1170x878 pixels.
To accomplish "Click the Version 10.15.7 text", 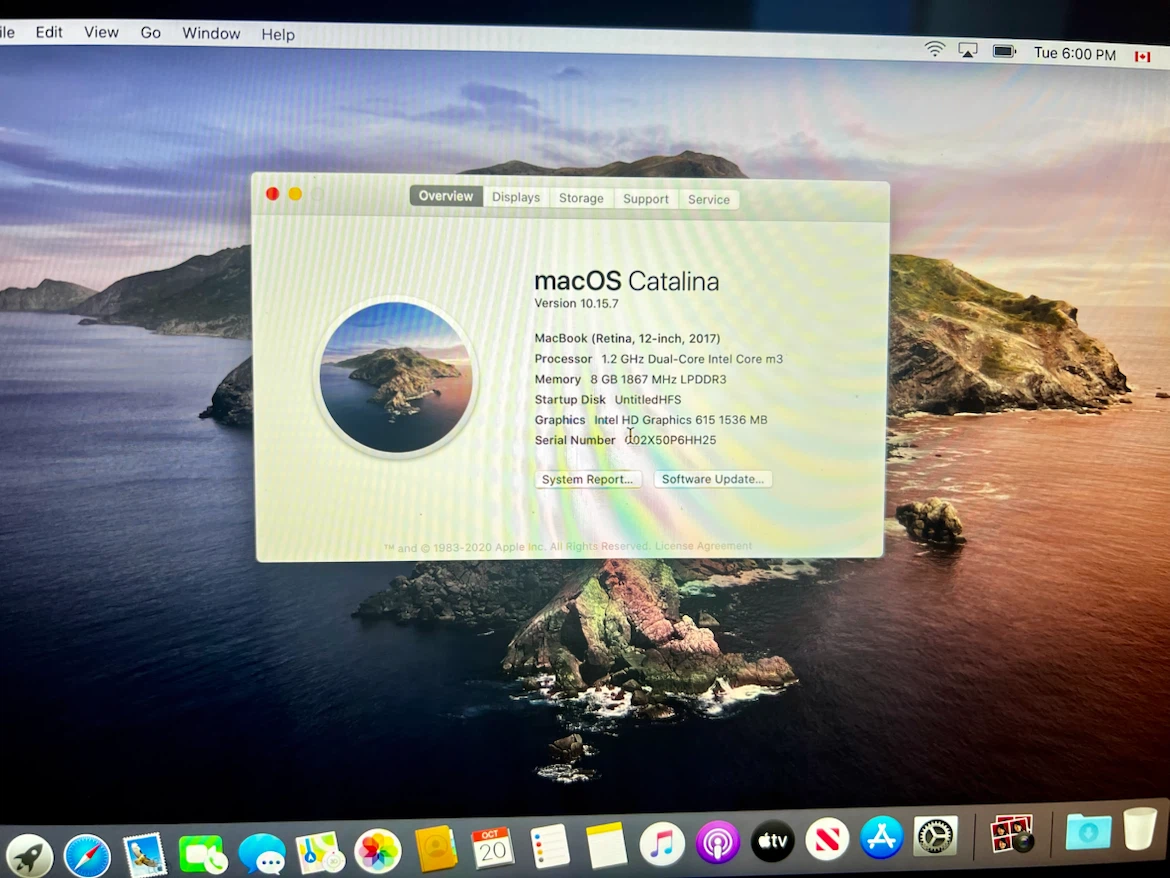I will [576, 304].
